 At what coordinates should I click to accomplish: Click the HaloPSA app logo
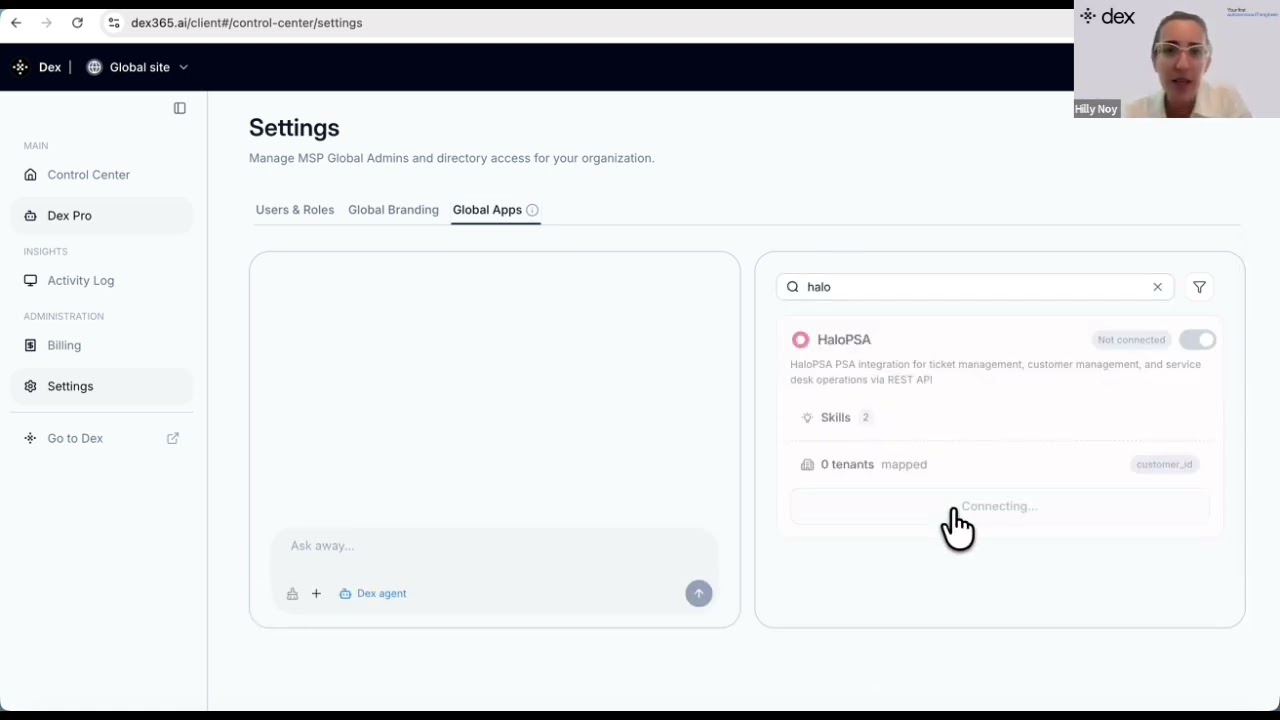pos(800,340)
